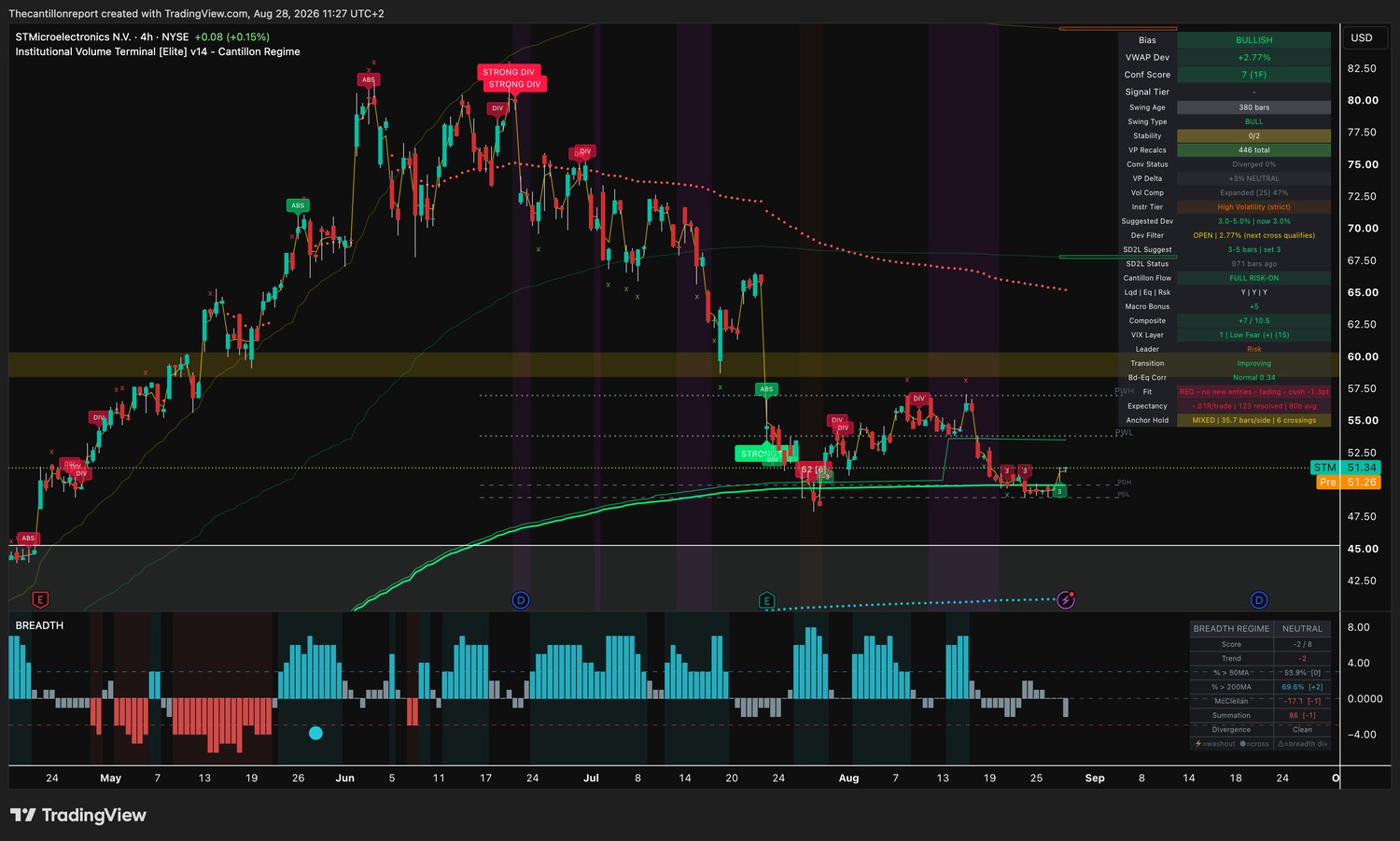Click the Sep label on the time axis
The height and width of the screenshot is (841, 1400).
pos(1095,778)
